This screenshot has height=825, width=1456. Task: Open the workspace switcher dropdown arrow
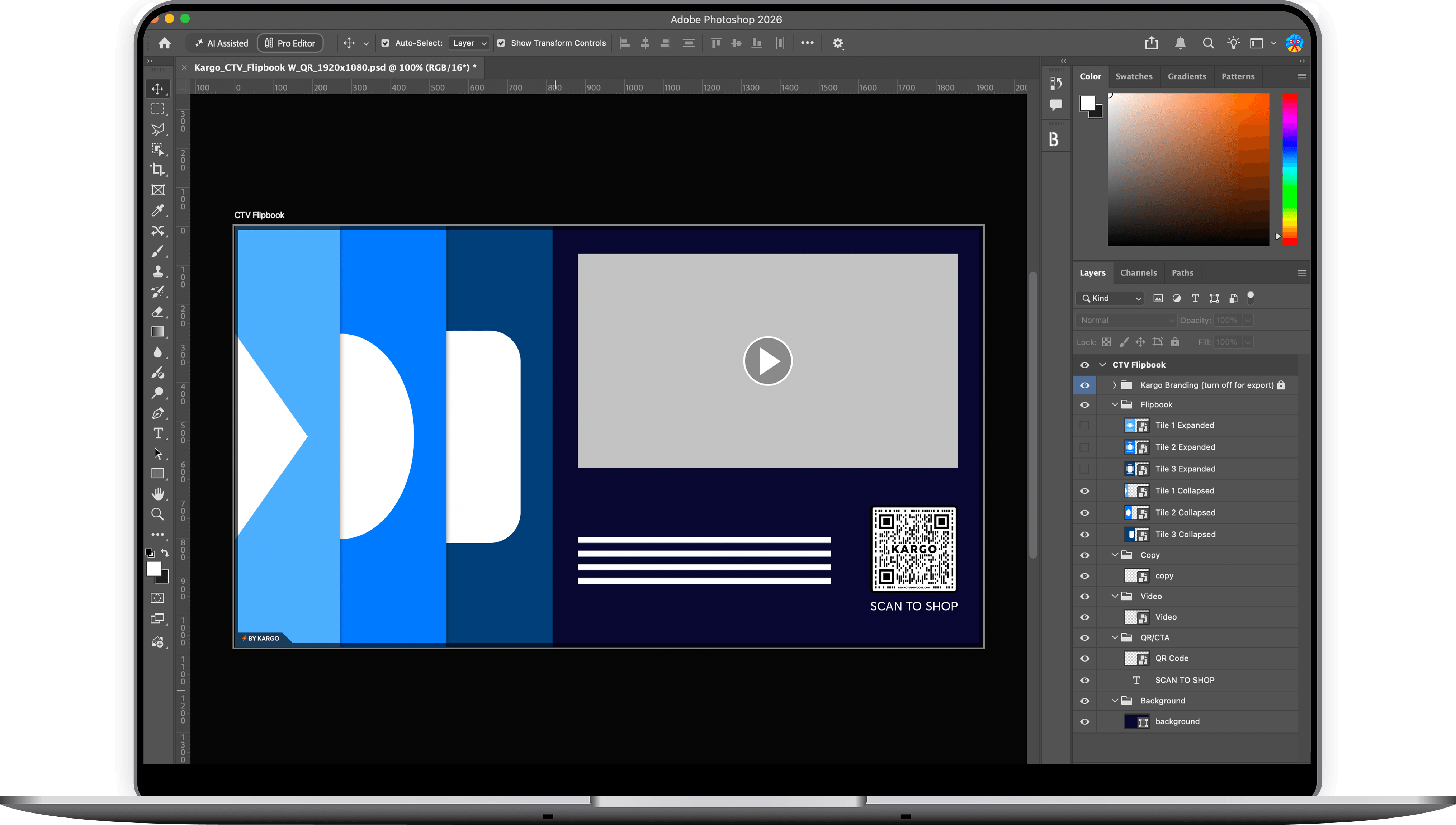tap(1273, 43)
